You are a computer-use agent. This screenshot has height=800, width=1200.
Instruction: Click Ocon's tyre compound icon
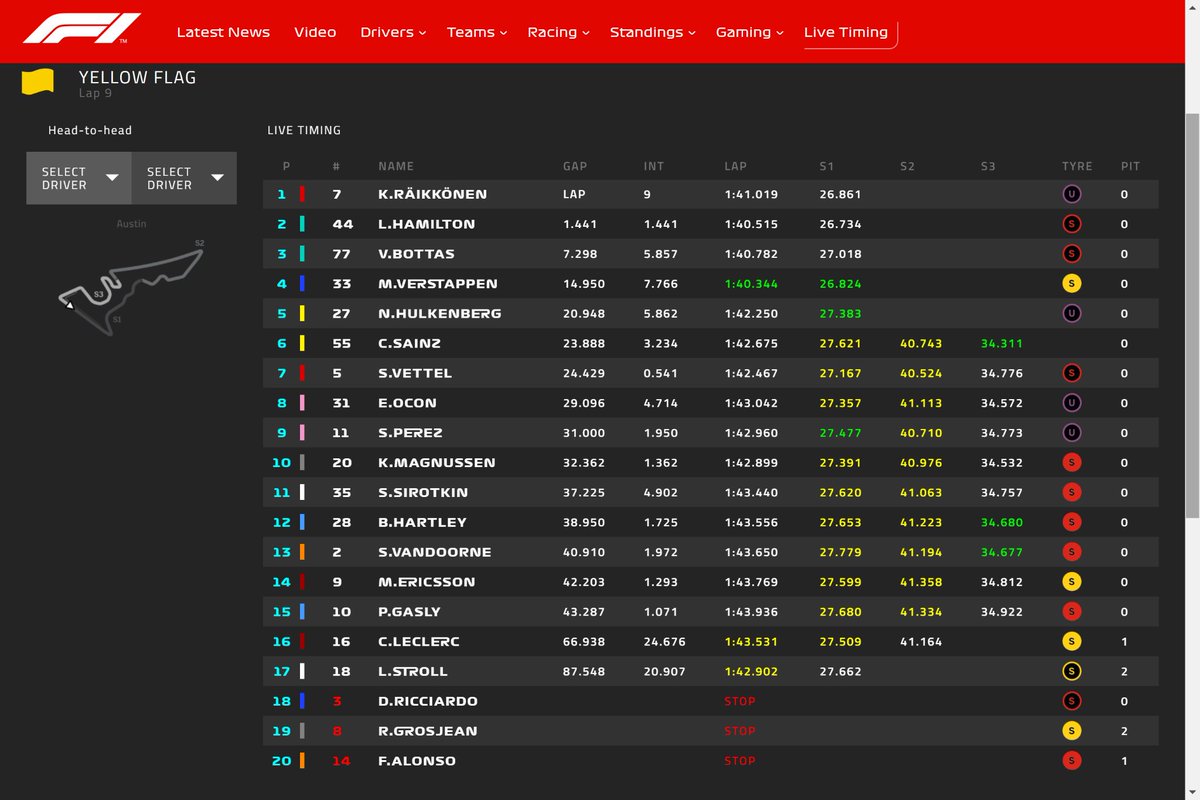point(1071,403)
